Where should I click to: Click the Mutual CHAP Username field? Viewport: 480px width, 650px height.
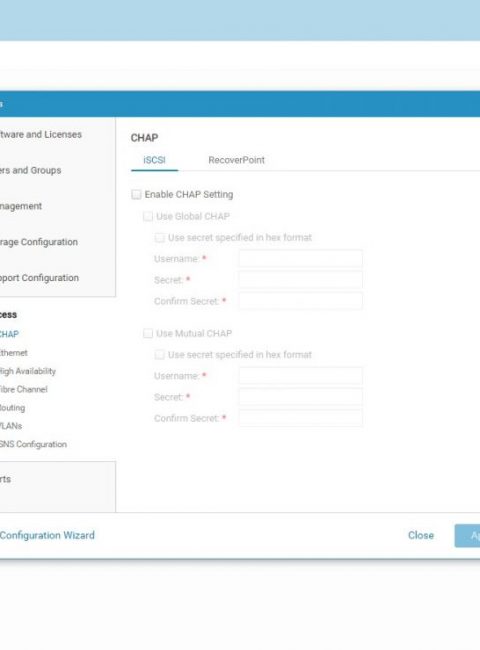301,376
